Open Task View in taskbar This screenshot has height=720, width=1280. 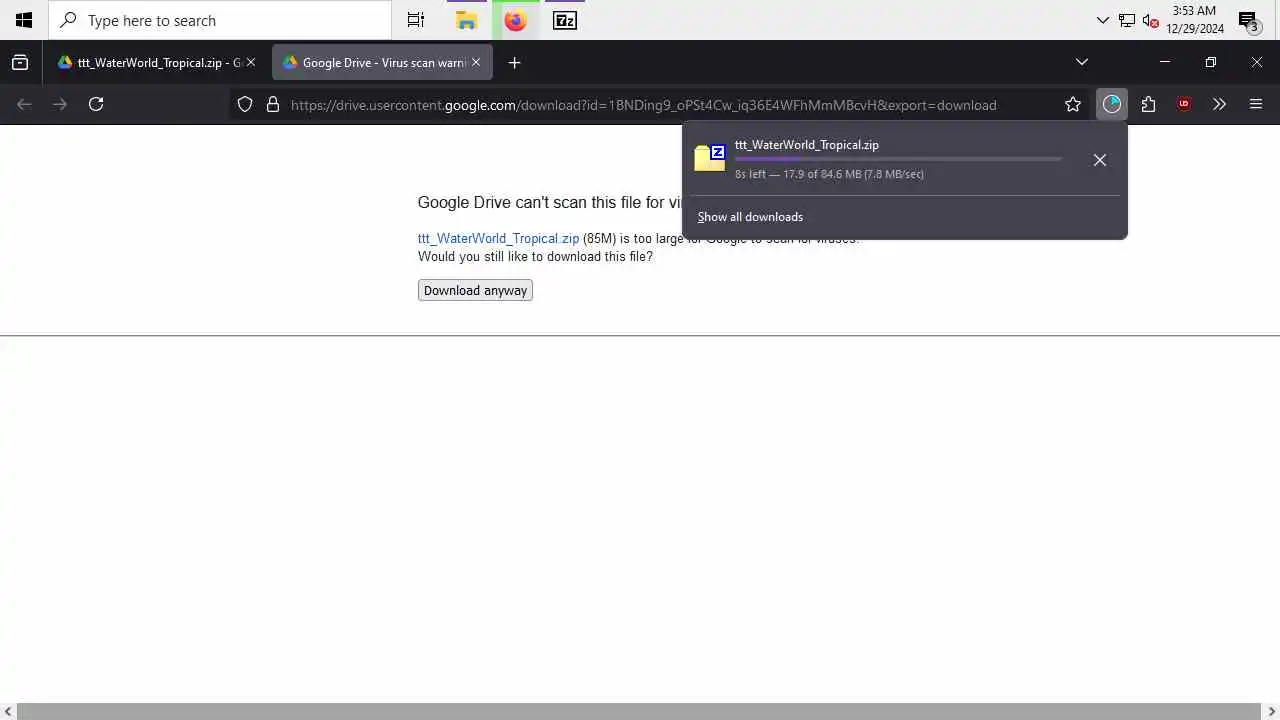pyautogui.click(x=416, y=20)
